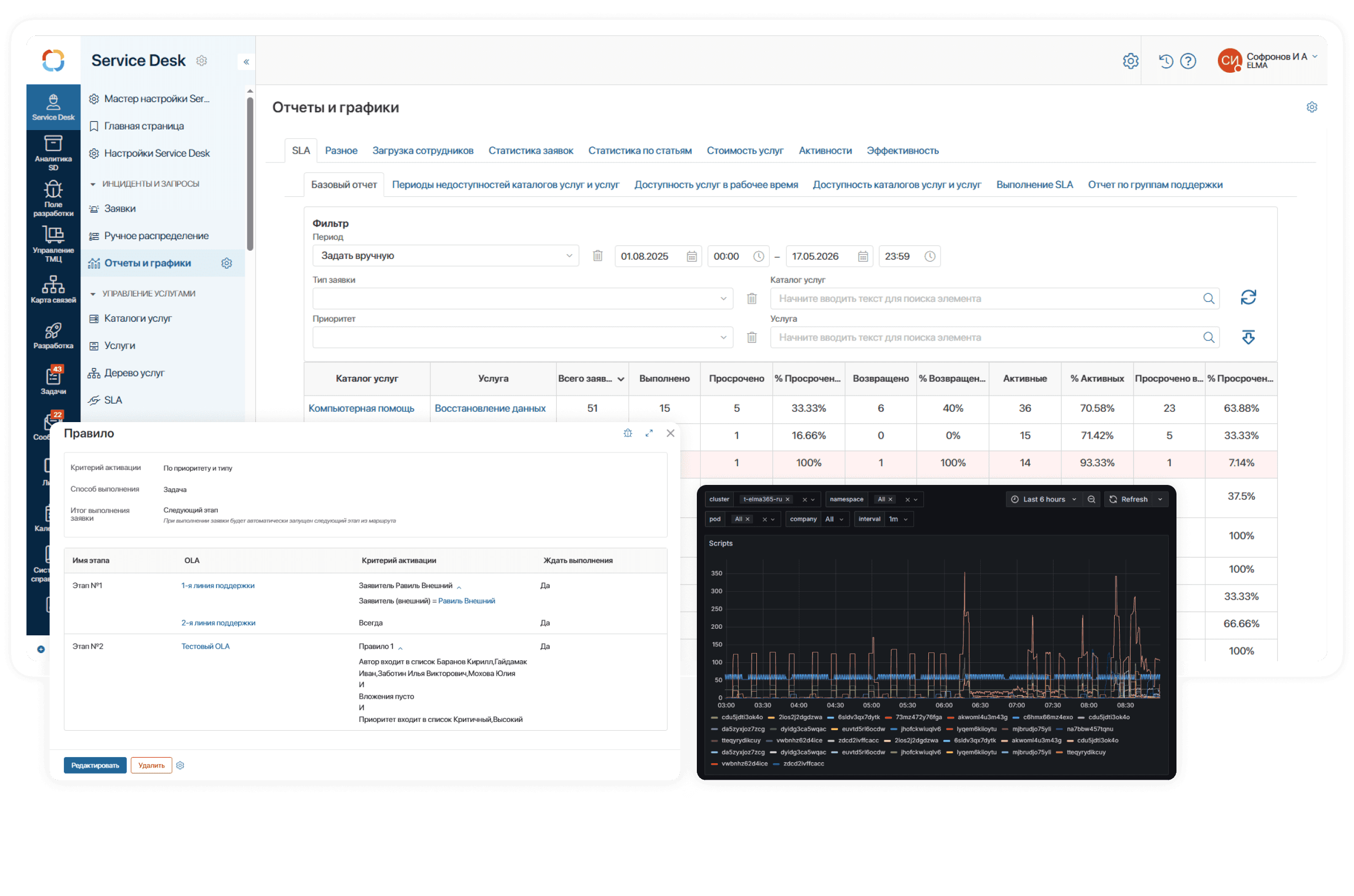Collapse the Правило 1 criteria details
This screenshot has height=896, width=1354.
pos(400,647)
